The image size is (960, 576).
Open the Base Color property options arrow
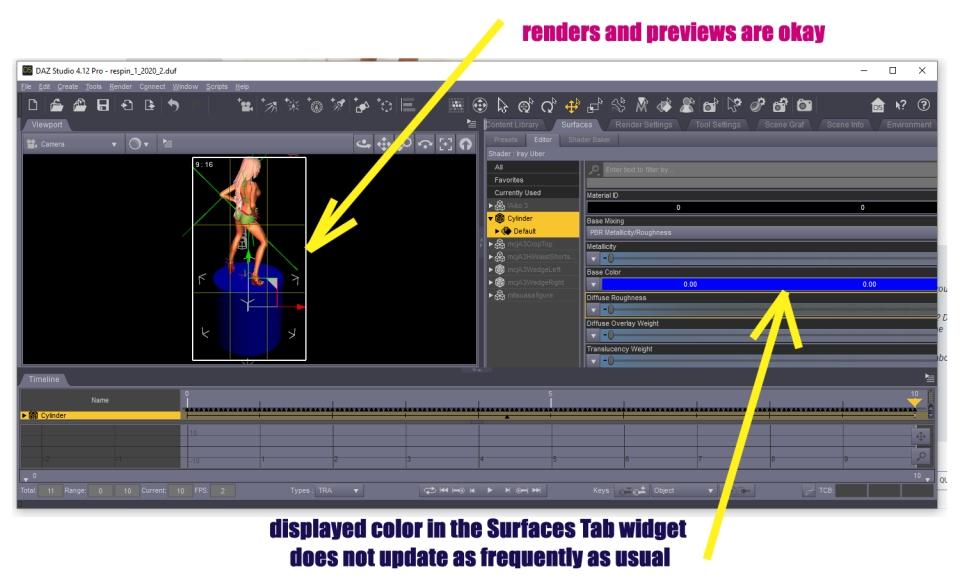coord(593,285)
